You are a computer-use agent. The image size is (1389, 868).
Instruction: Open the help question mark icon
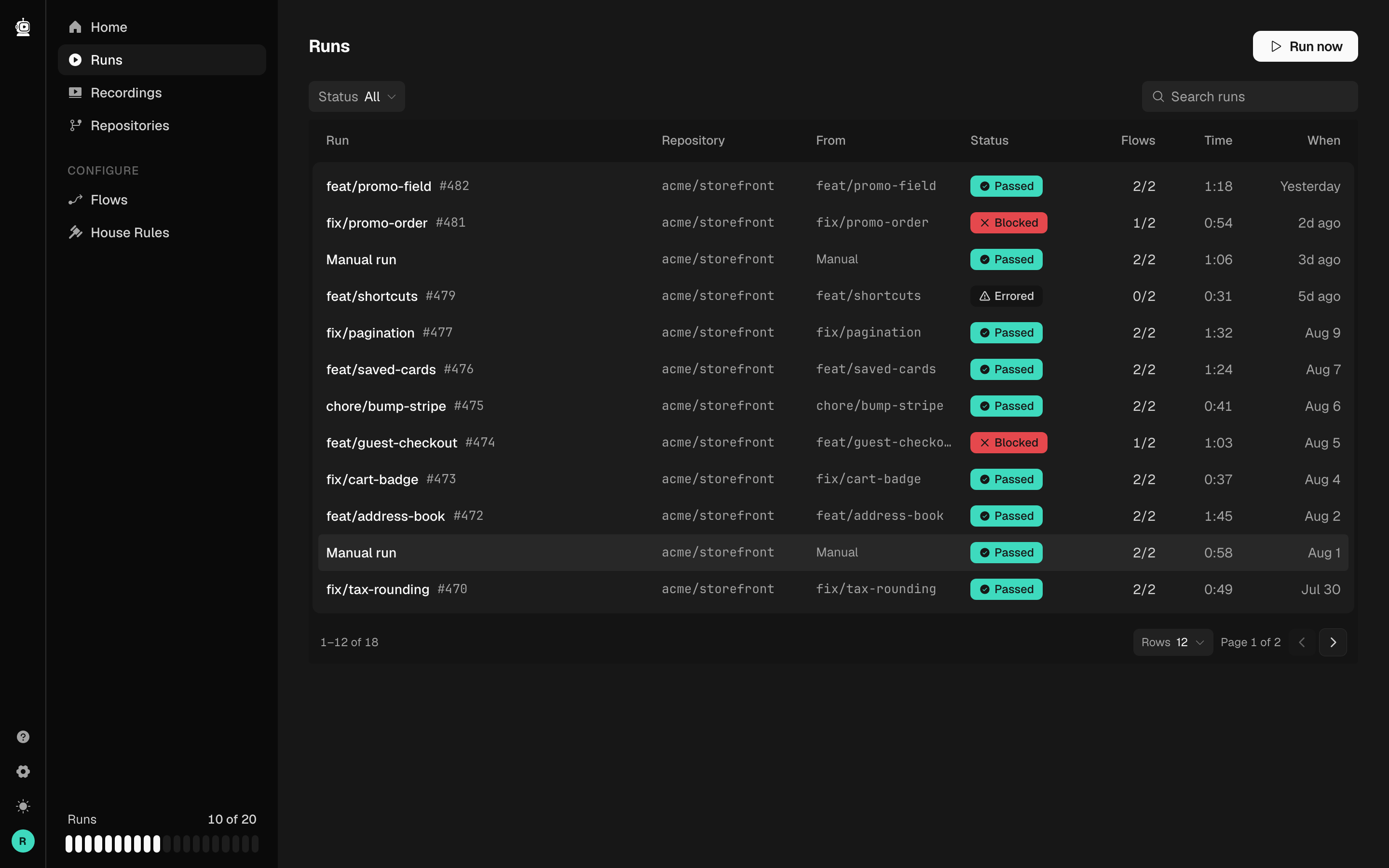pos(23,736)
